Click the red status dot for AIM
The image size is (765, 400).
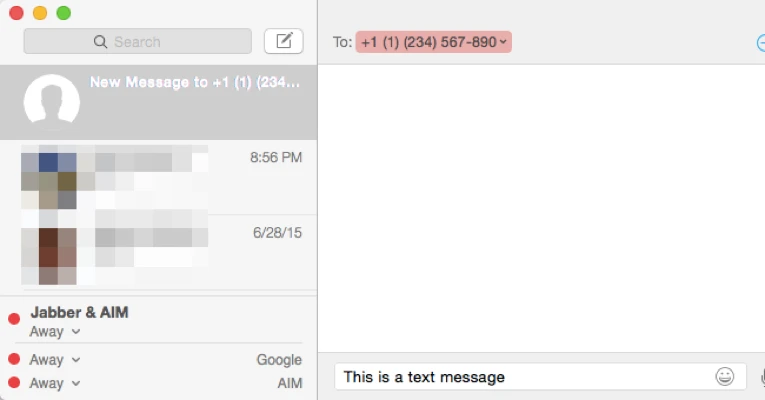click(14, 383)
